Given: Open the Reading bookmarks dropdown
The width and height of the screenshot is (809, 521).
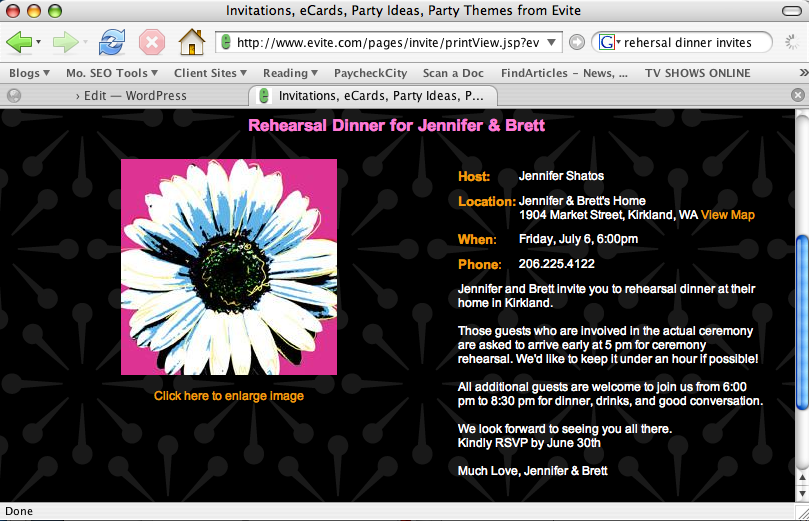Looking at the screenshot, I should point(290,73).
